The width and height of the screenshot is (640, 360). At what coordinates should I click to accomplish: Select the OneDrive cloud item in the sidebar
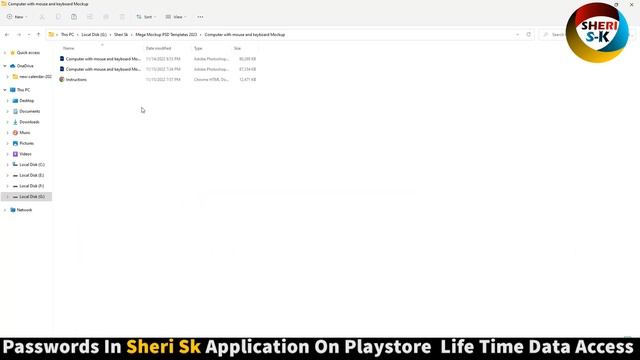click(22, 66)
